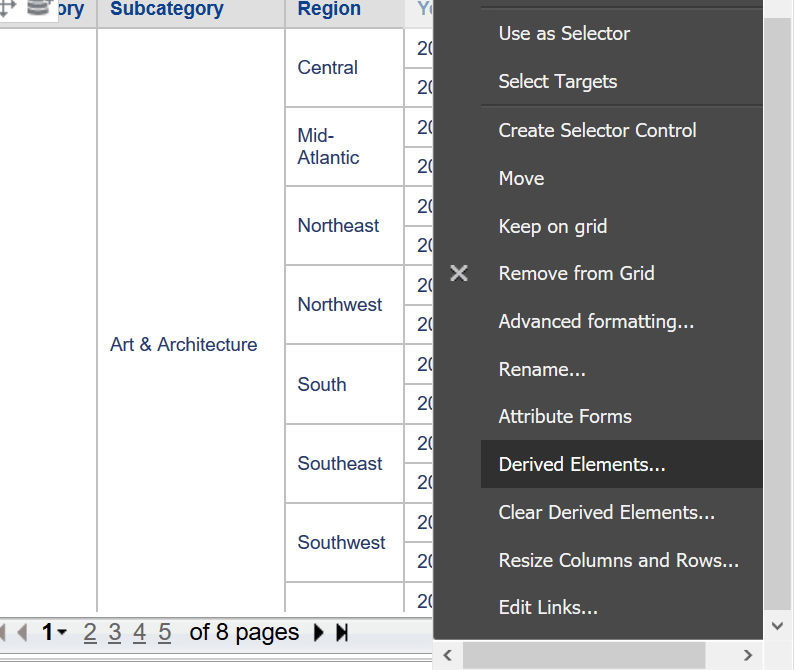This screenshot has height=670, width=794.
Task: Jump to page 5 link
Action: tap(165, 633)
